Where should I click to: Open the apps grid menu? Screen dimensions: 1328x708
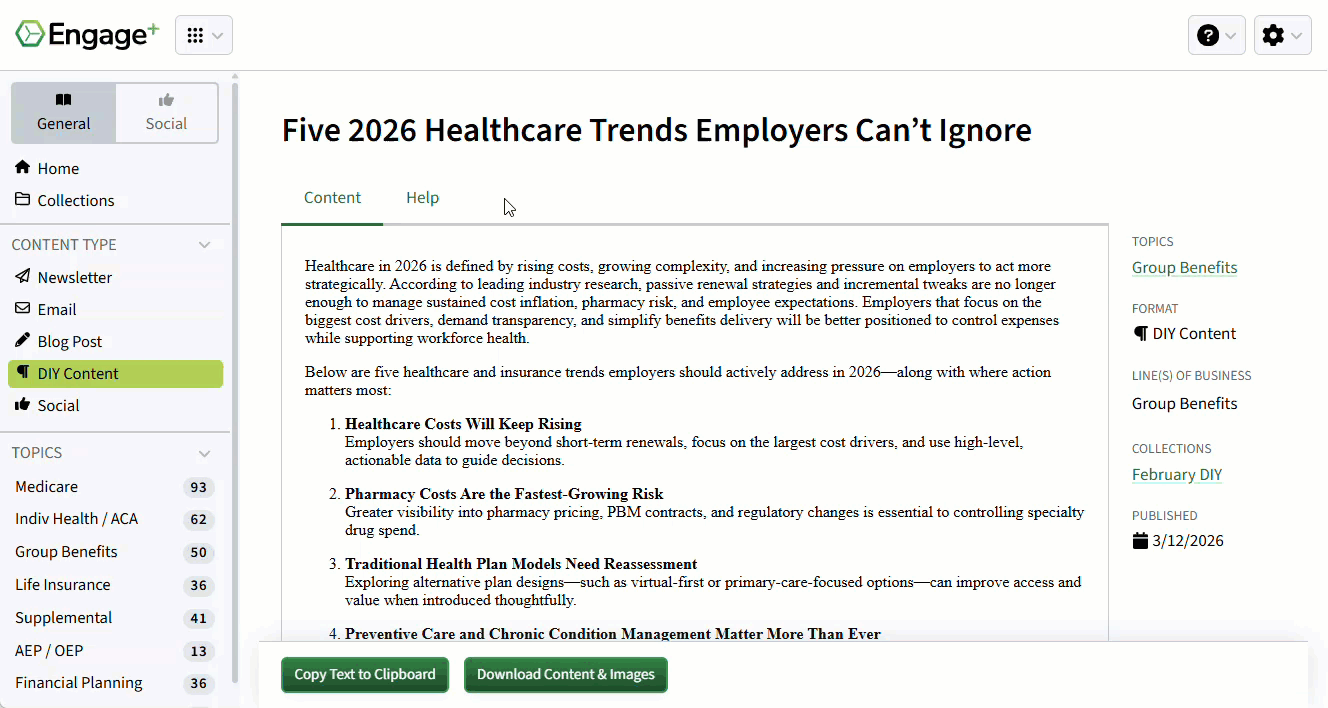tap(204, 35)
